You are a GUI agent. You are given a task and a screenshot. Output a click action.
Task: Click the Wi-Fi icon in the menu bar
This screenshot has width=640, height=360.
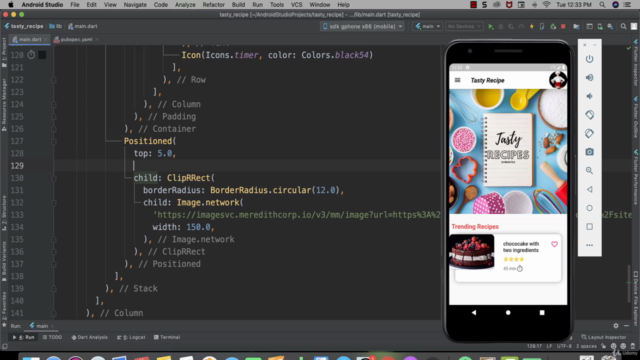click(x=546, y=5)
